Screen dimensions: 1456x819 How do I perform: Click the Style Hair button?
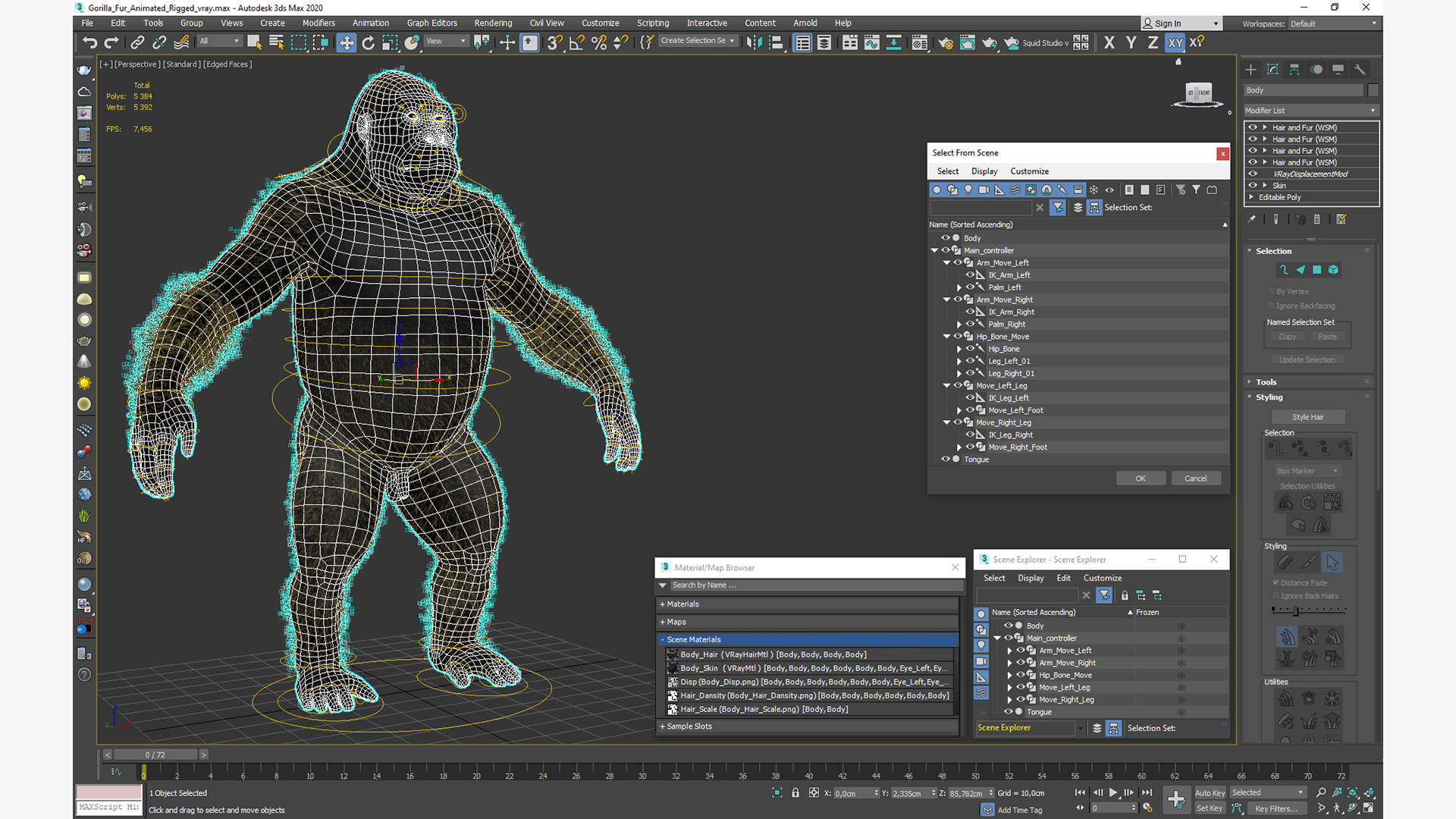click(1308, 417)
